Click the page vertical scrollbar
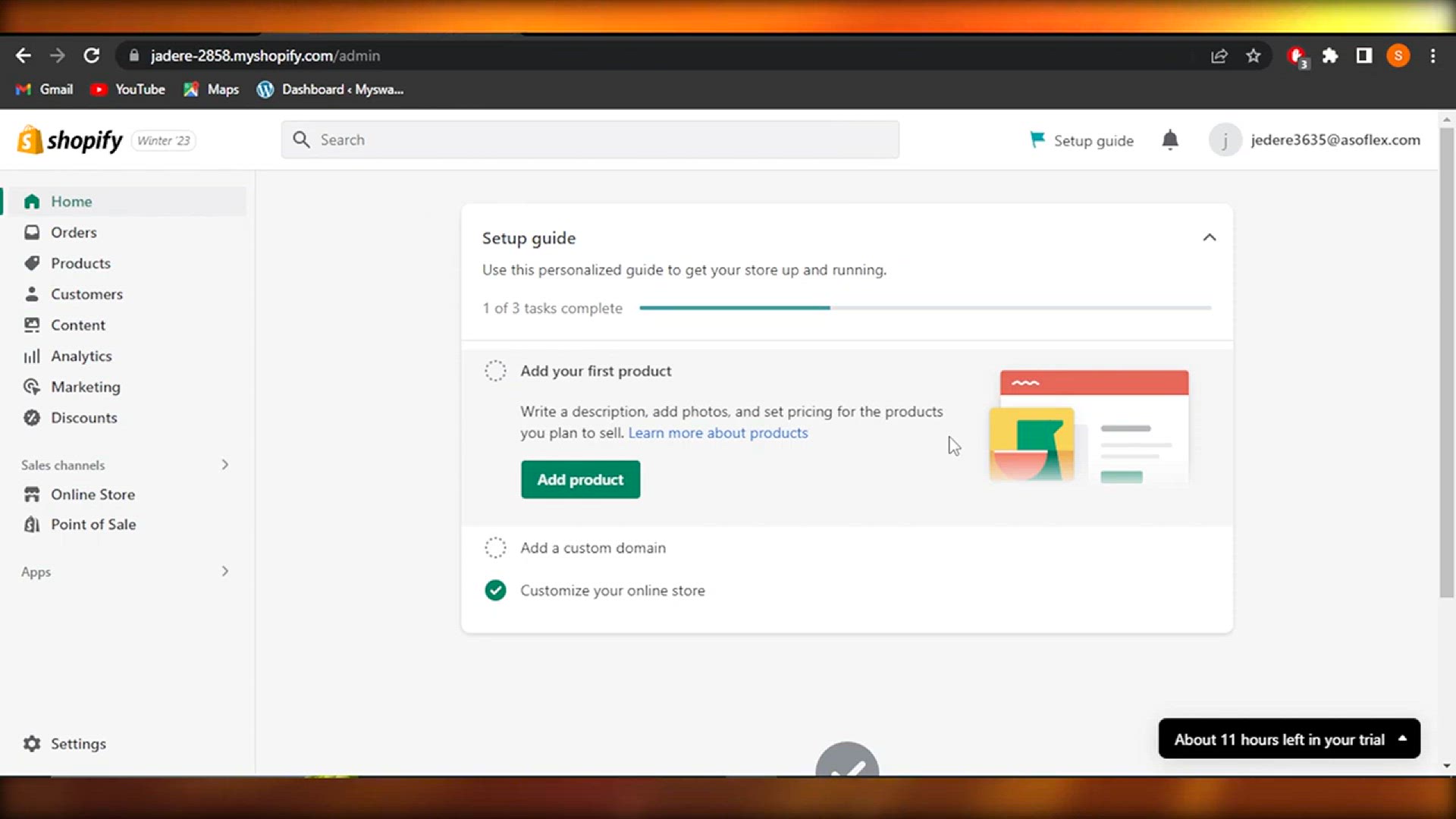The image size is (1456, 819). pos(1446,362)
